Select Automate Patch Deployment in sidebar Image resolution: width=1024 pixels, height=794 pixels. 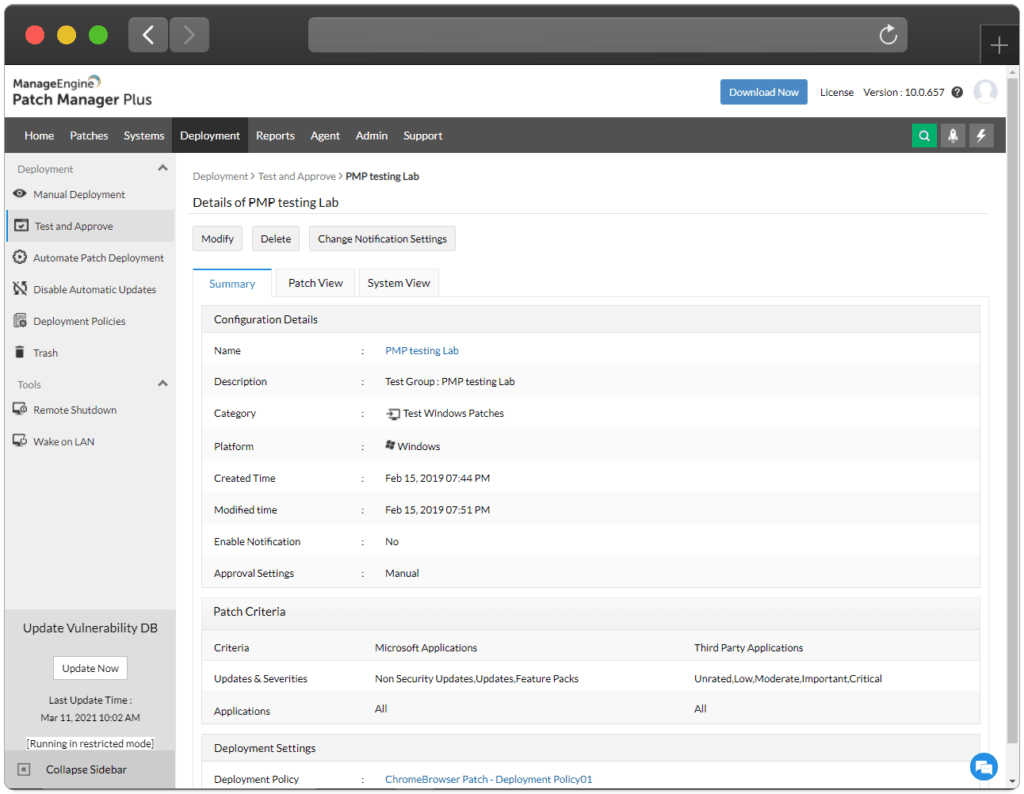coord(99,258)
